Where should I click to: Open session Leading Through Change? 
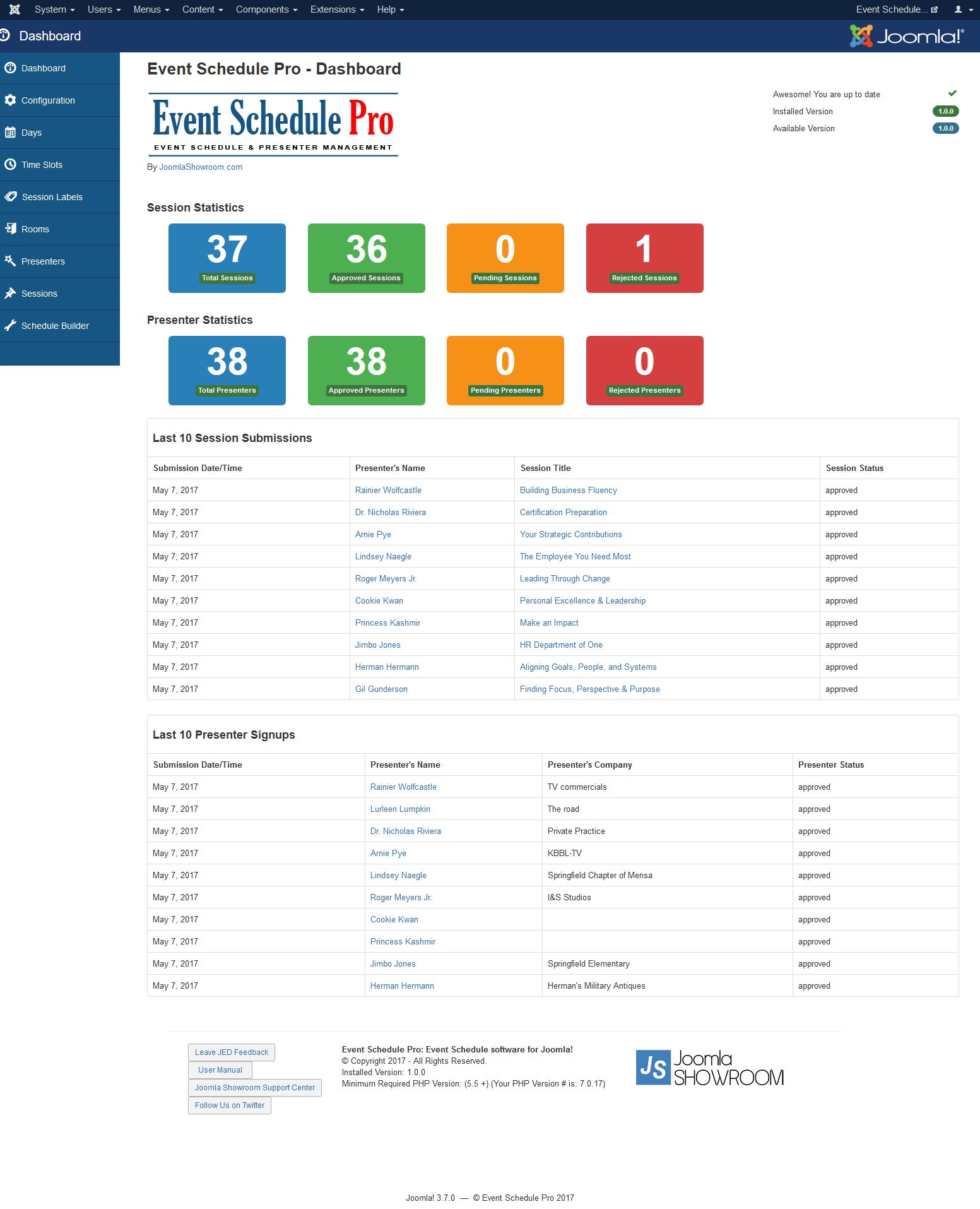565,579
